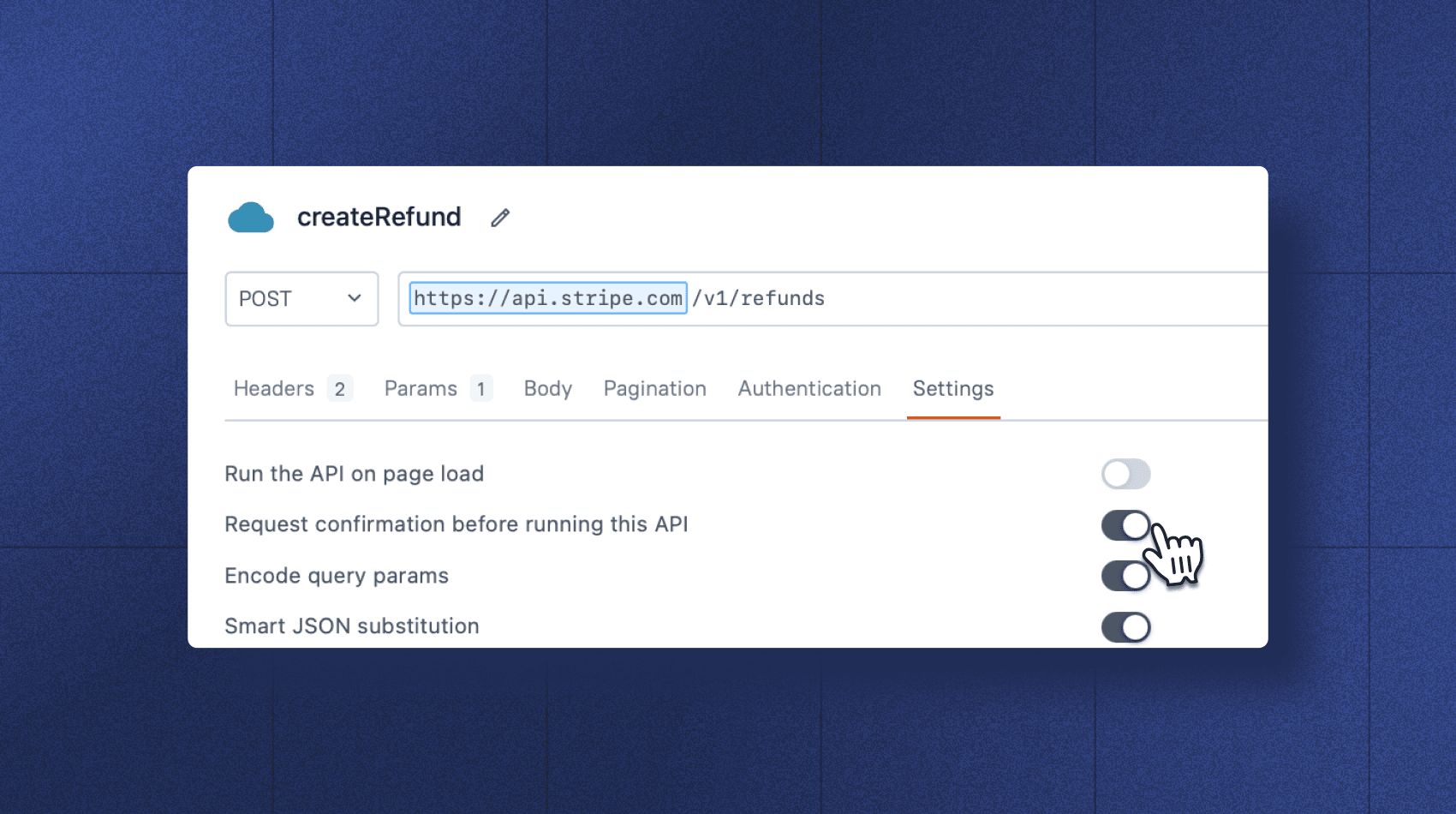Disable Smart JSON substitution
1456x814 pixels.
pyautogui.click(x=1125, y=626)
